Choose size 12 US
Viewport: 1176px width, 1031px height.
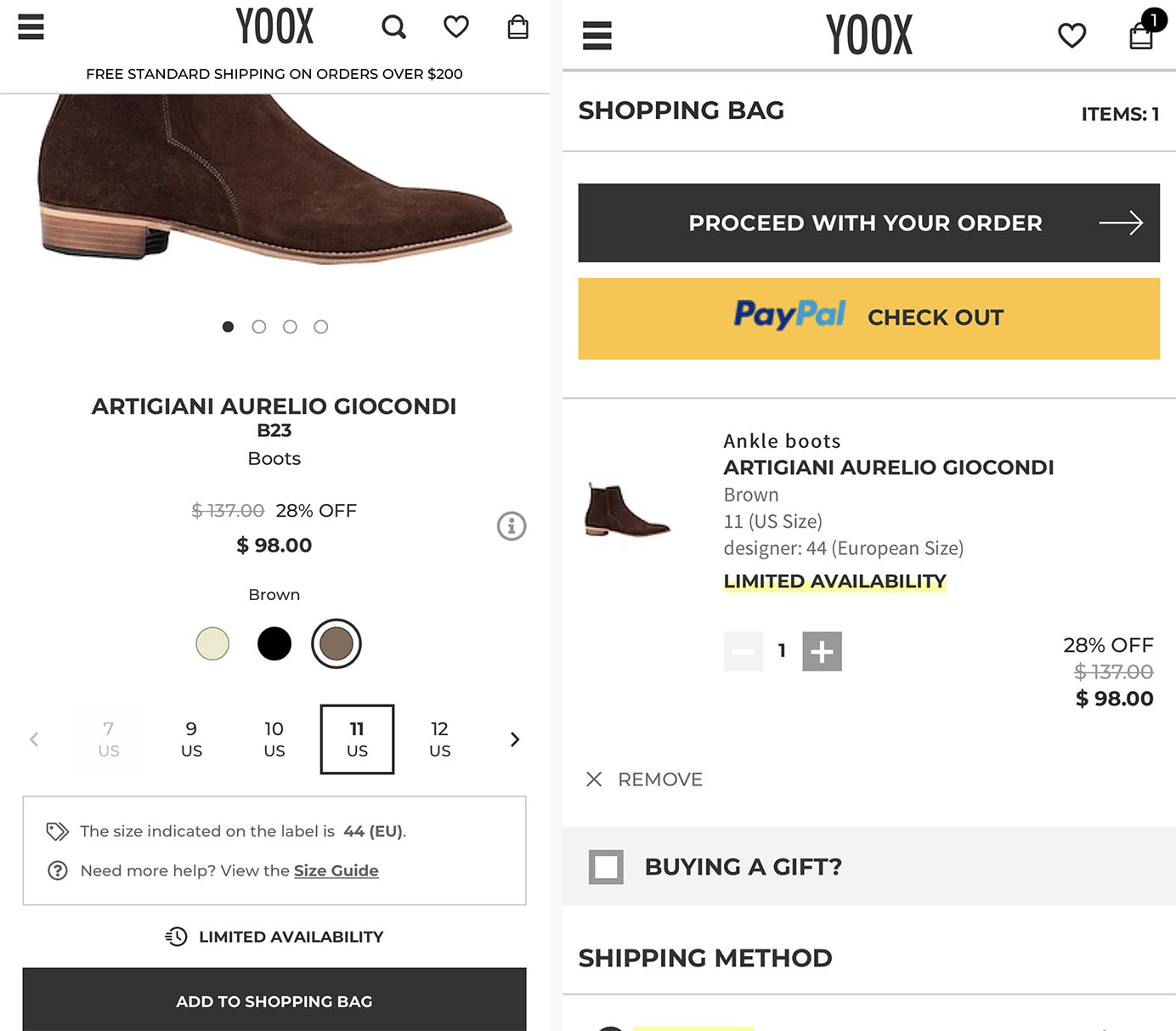(439, 739)
